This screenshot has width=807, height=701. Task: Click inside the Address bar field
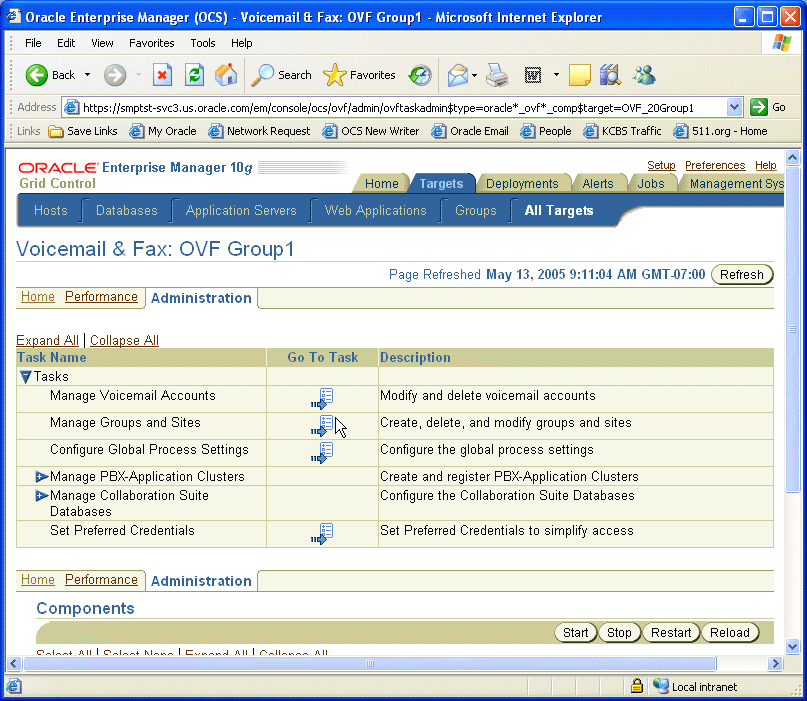400,106
